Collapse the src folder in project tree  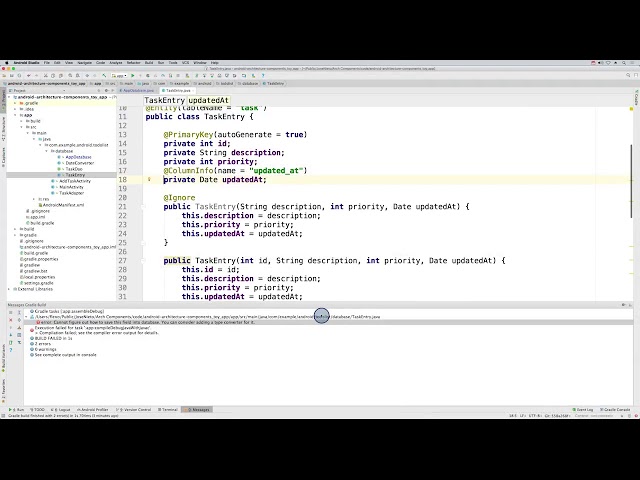tap(22, 127)
